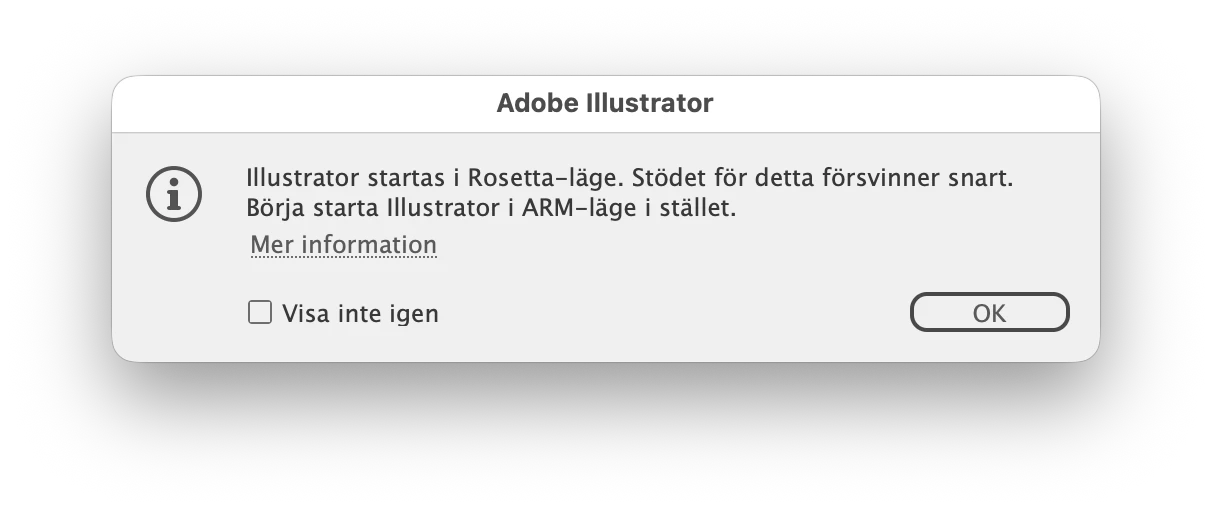Viewport: 1212px width, 510px height.
Task: Click the rounded OK button outline
Action: [989, 312]
